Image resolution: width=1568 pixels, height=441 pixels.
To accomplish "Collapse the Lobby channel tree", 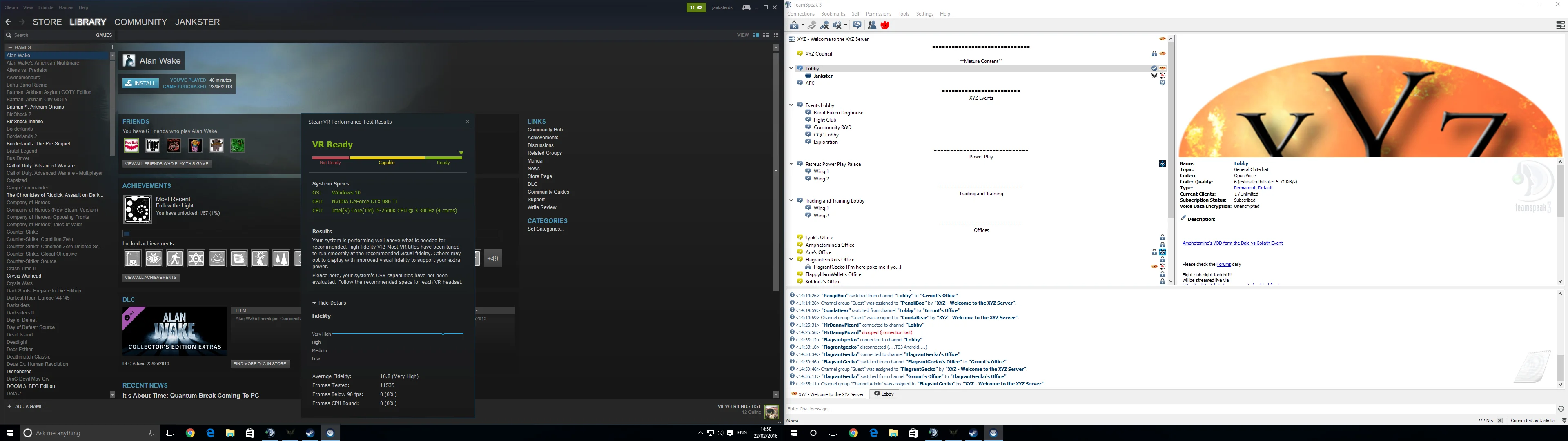I will [x=791, y=68].
